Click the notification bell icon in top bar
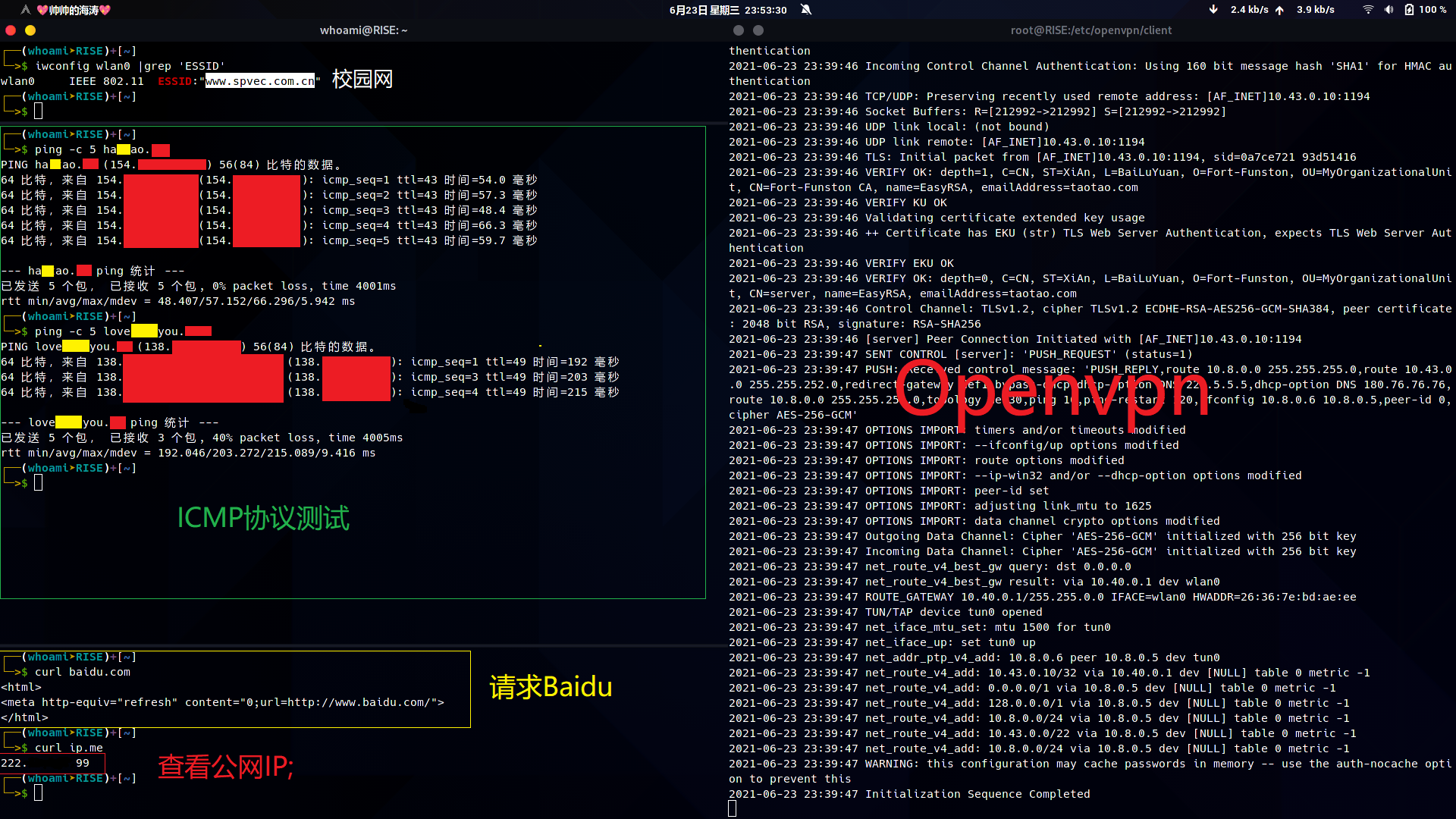This screenshot has width=1456, height=819. pyautogui.click(x=806, y=10)
